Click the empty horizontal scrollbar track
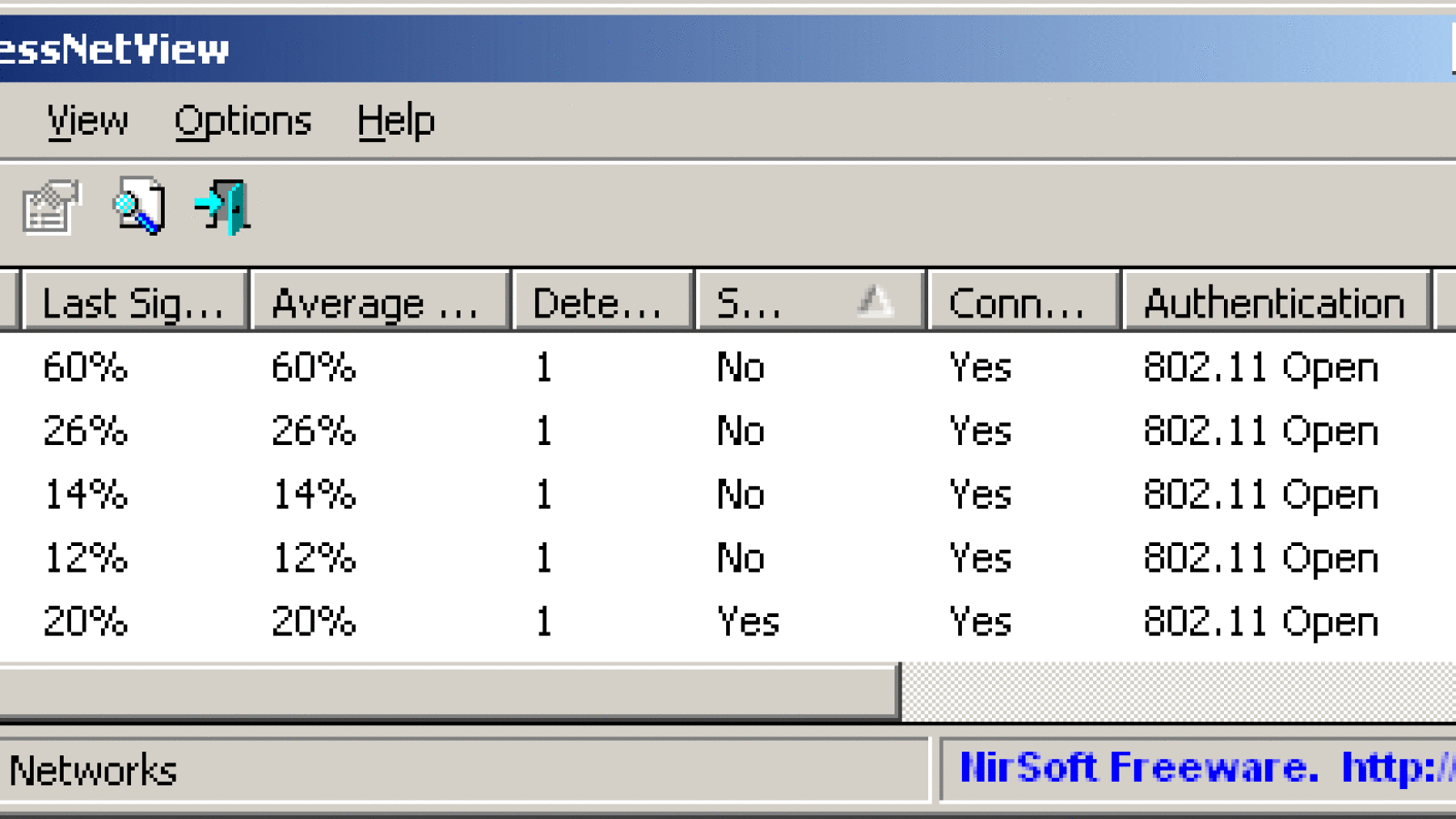 (1174, 692)
